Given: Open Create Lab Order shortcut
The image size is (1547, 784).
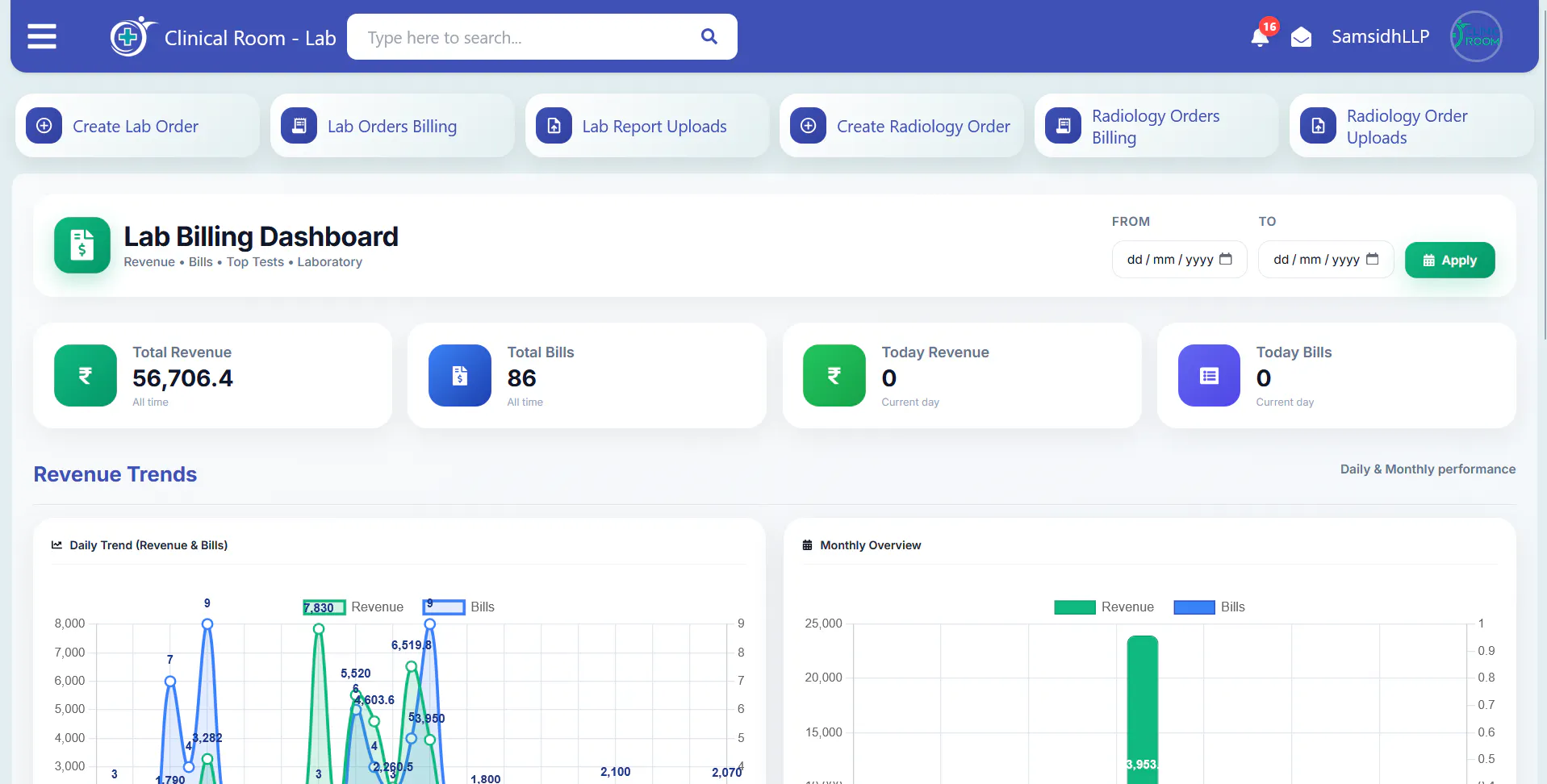Looking at the screenshot, I should click(x=137, y=126).
